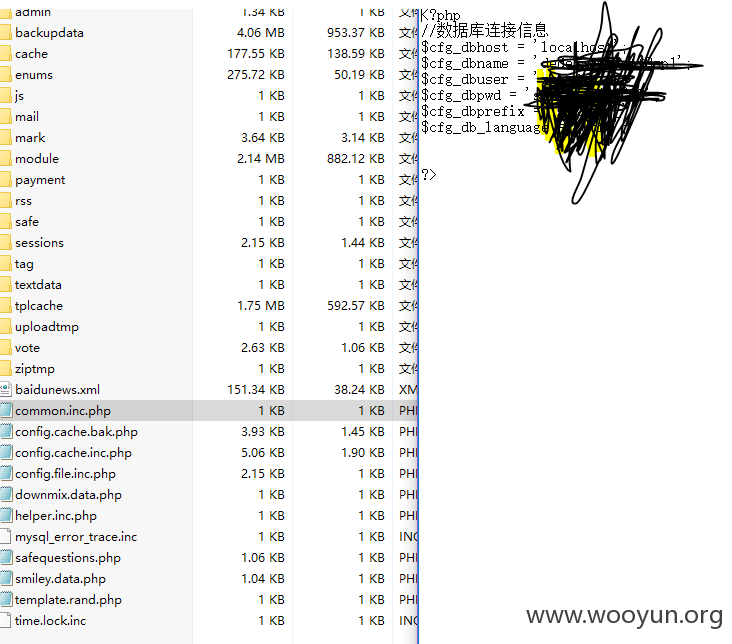Click the payment folder icon
Screen dimensions: 732x644
[x=5, y=180]
